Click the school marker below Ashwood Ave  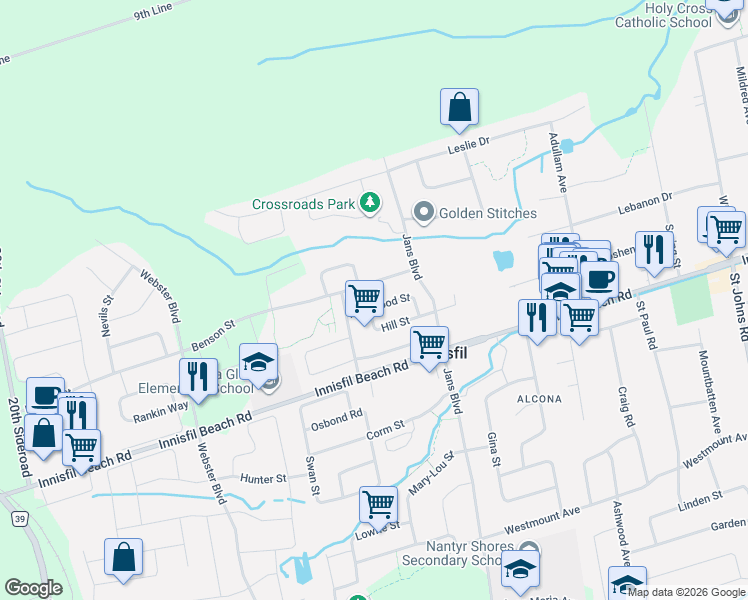pyautogui.click(x=627, y=582)
